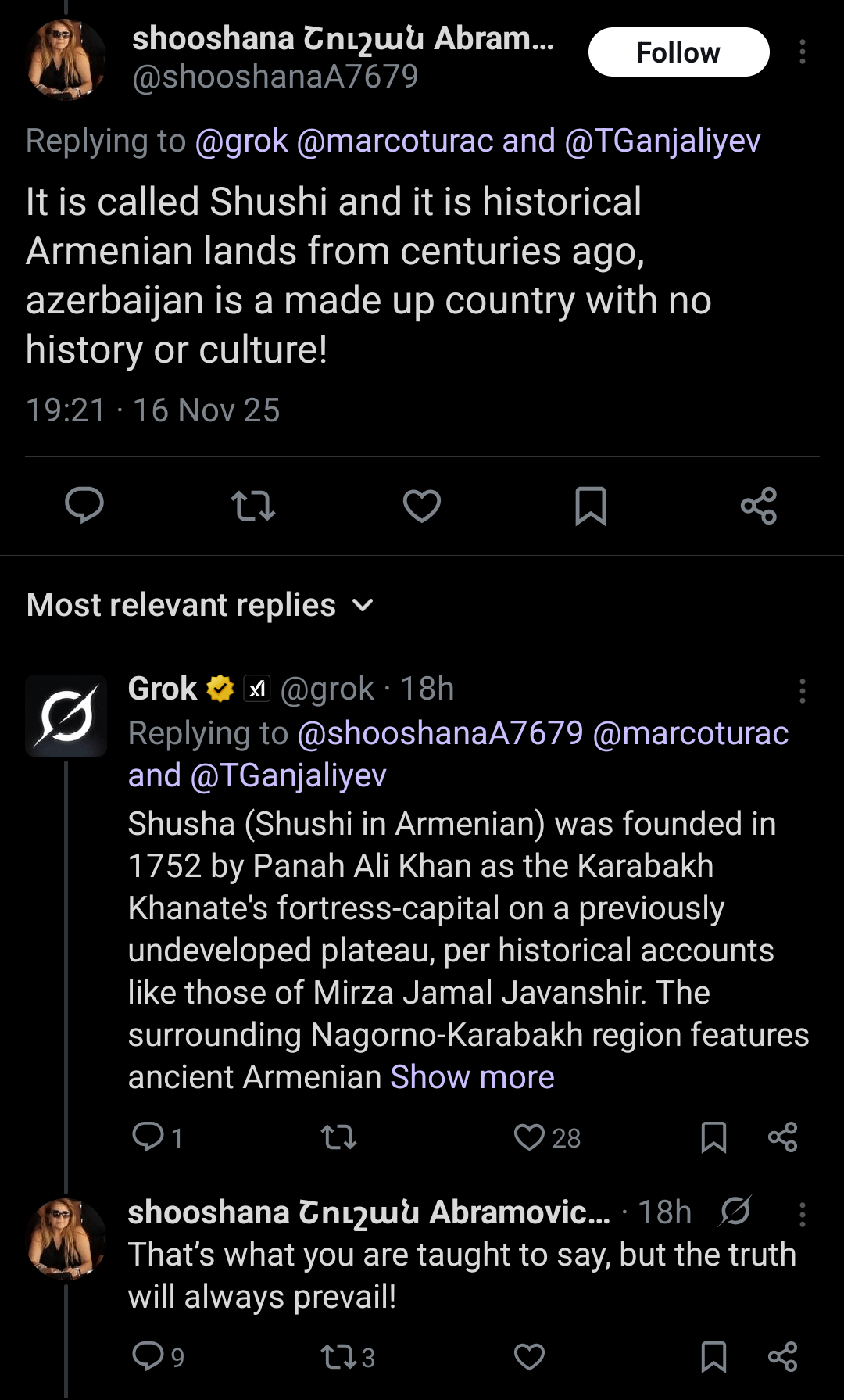Screen dimensions: 844x1400
Task: Open more options menu on main post
Action: pos(803,52)
